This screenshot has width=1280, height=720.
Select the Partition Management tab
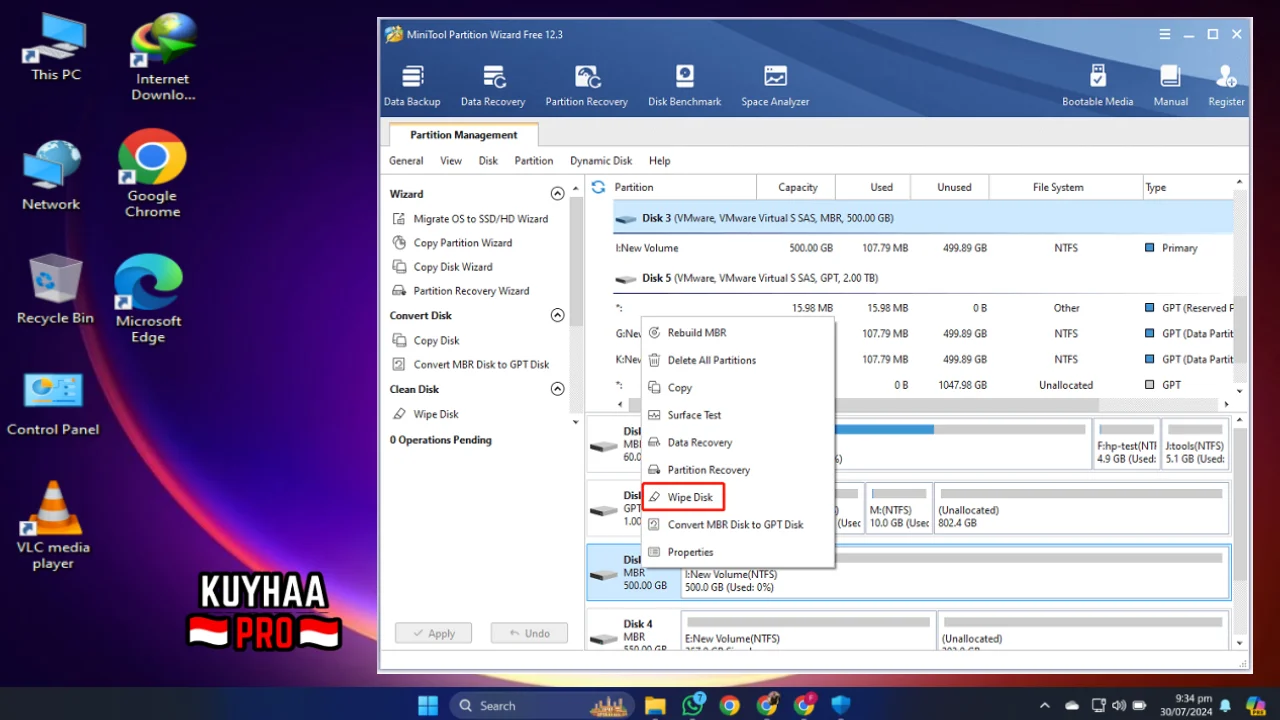pos(464,135)
